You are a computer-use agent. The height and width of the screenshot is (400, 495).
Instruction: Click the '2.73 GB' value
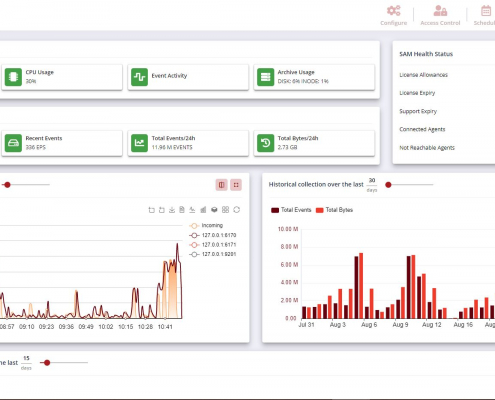287,147
